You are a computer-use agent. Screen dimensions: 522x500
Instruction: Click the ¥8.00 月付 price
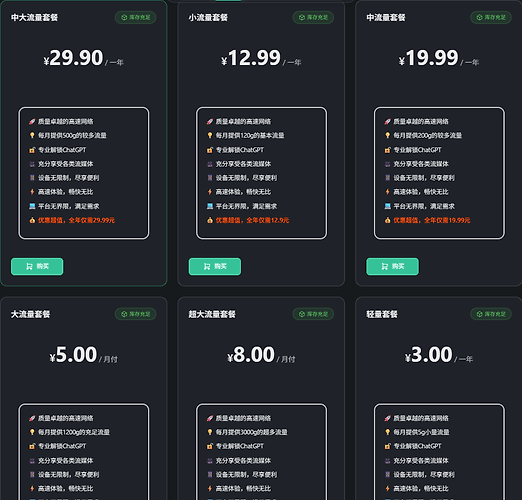261,355
